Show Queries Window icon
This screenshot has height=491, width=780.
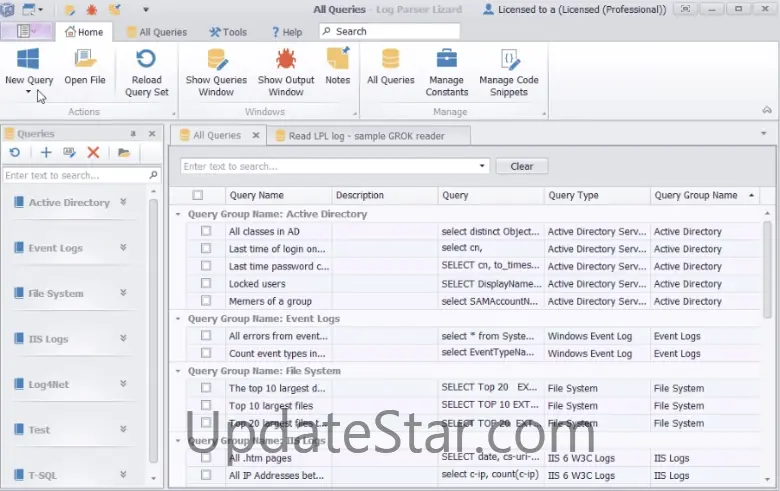[216, 60]
